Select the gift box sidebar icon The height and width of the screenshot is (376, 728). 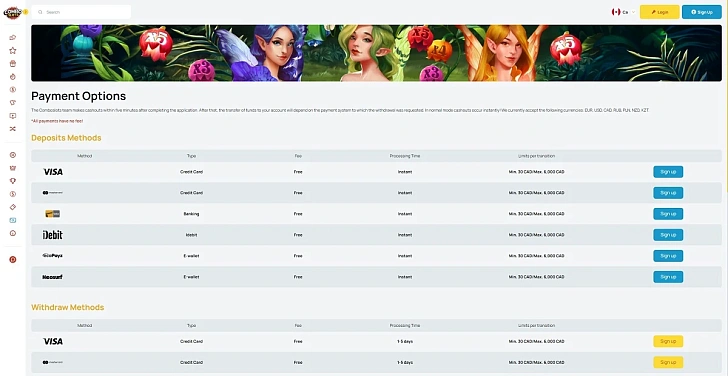pos(13,64)
